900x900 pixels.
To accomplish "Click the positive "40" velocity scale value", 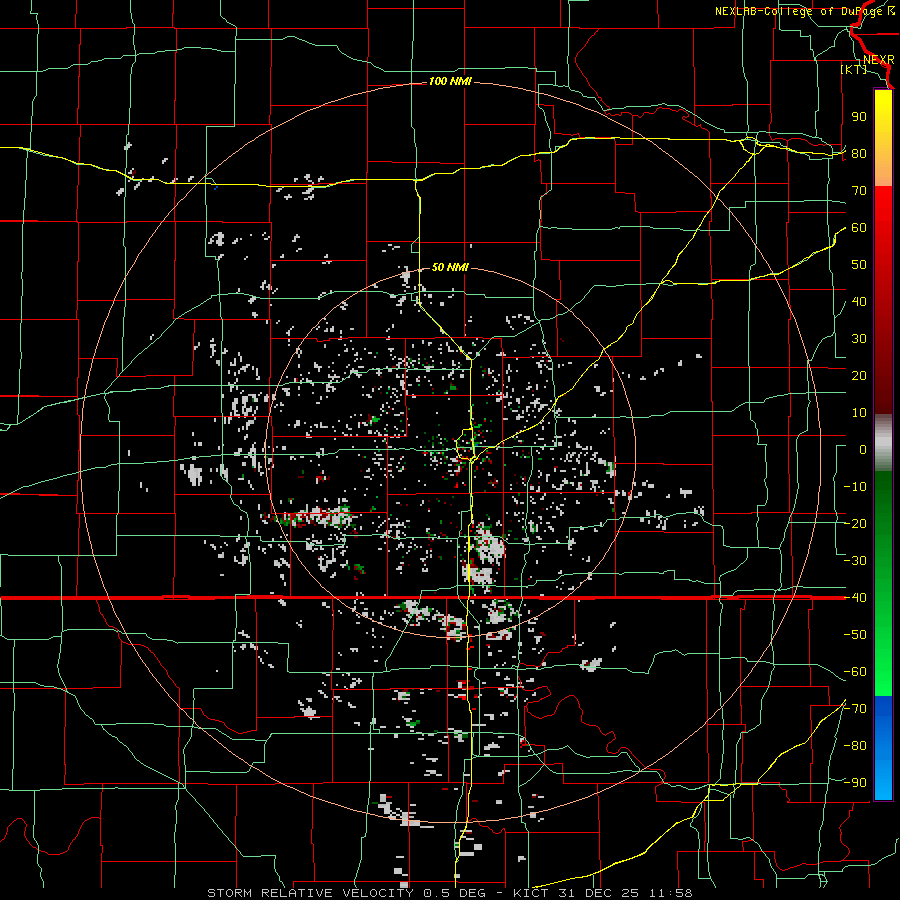I will pyautogui.click(x=859, y=302).
